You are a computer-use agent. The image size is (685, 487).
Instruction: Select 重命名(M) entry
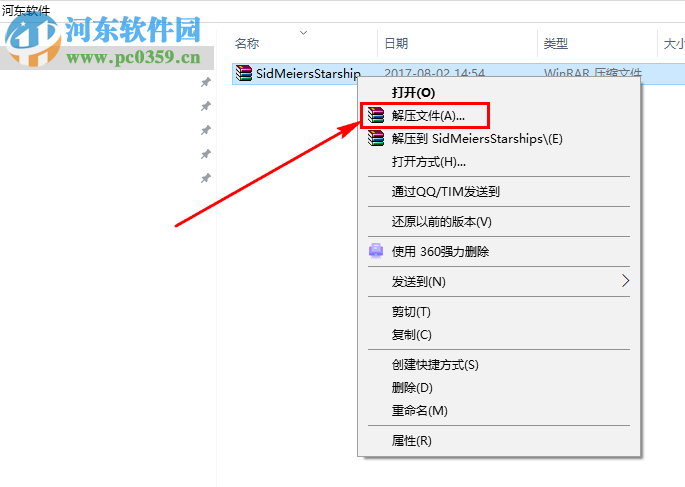419,411
